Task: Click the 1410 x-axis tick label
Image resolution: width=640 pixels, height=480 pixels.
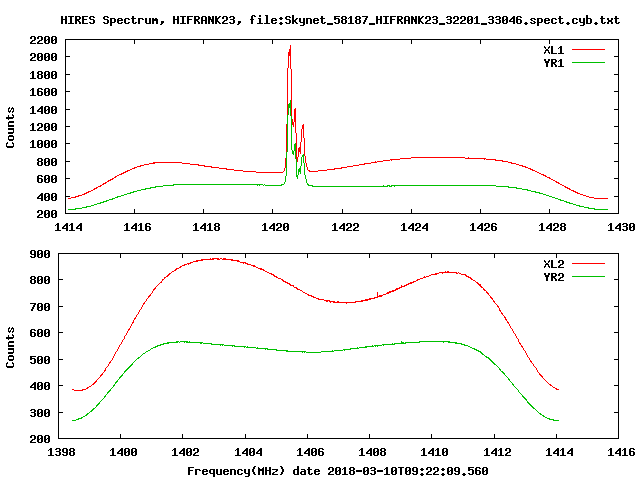Action: [x=435, y=452]
